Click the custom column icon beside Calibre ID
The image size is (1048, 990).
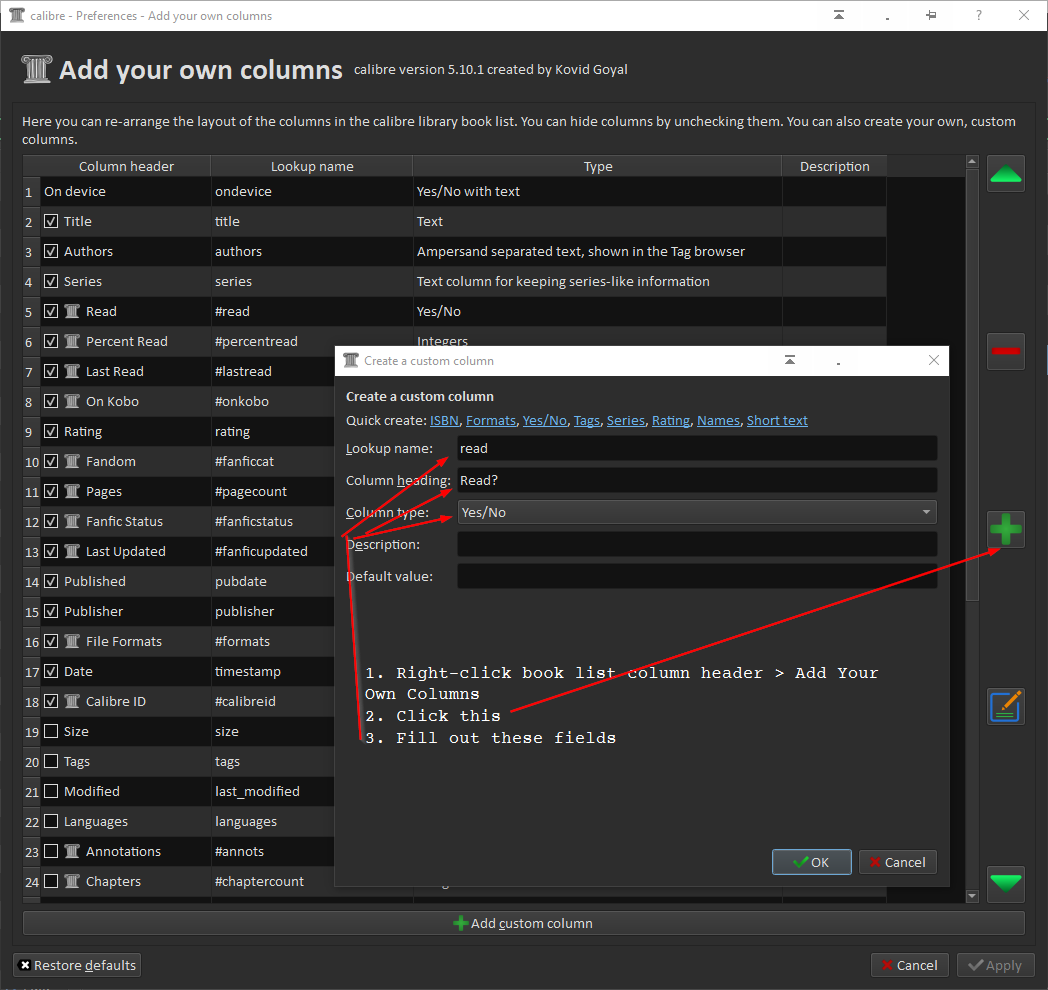(x=72, y=701)
